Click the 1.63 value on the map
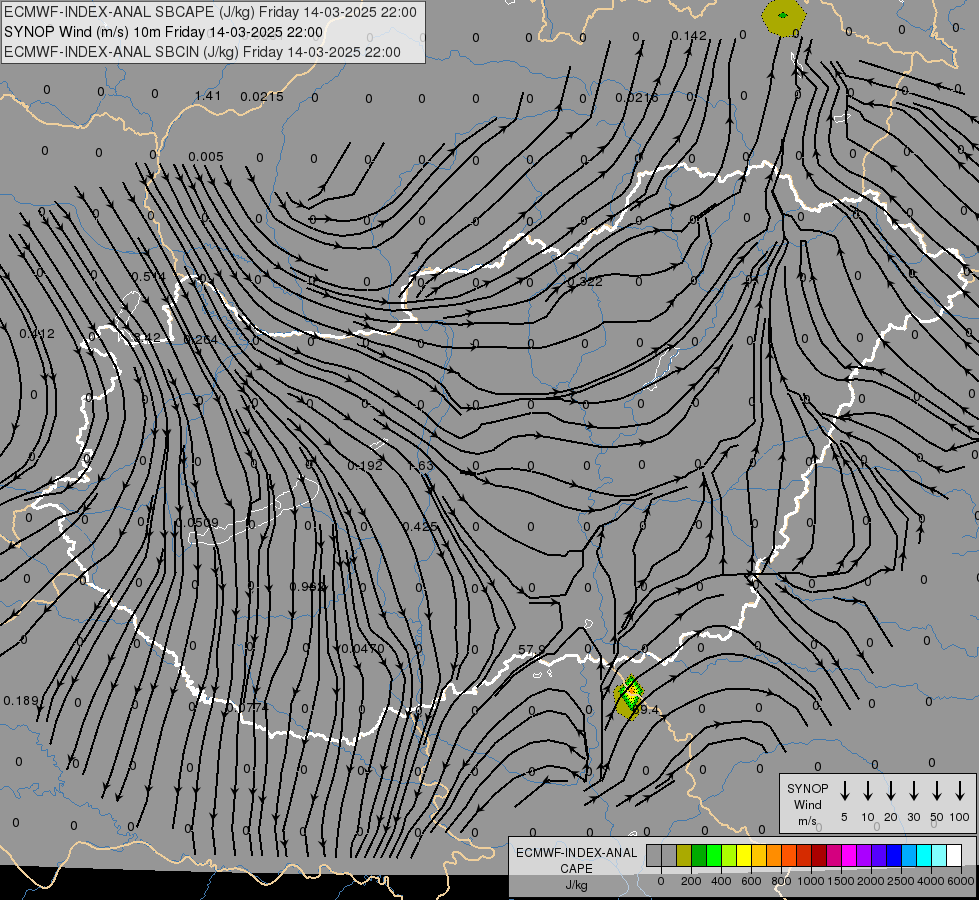Image resolution: width=979 pixels, height=900 pixels. coord(420,465)
